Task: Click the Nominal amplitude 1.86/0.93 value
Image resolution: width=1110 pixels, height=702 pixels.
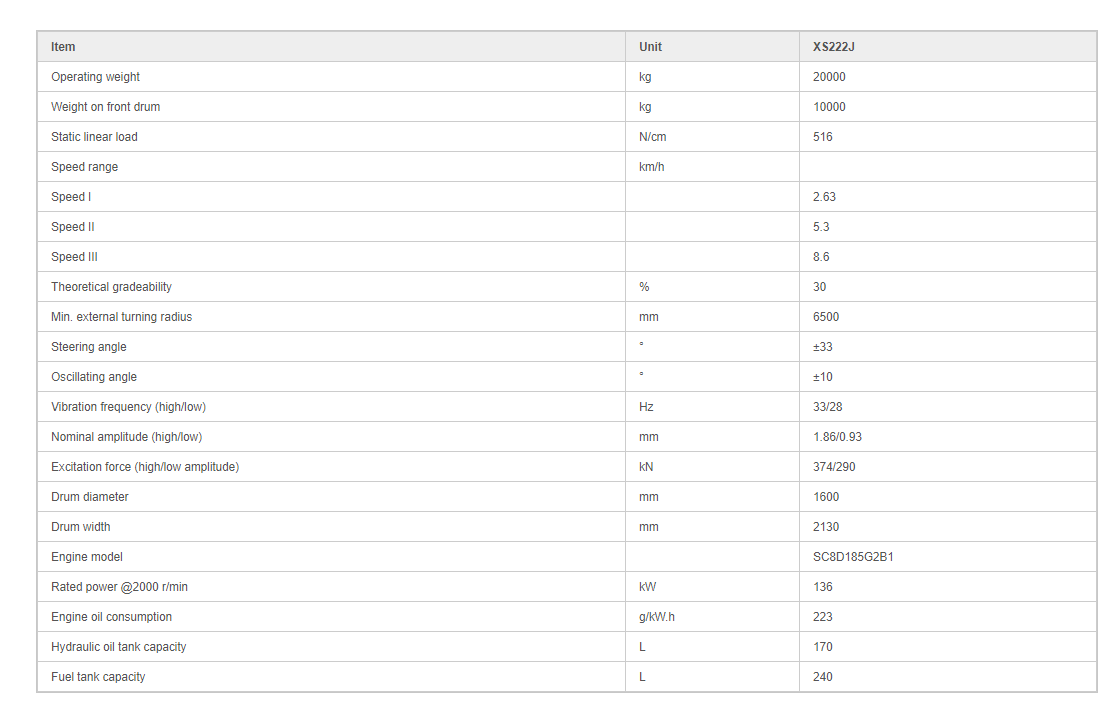Action: click(x=838, y=437)
